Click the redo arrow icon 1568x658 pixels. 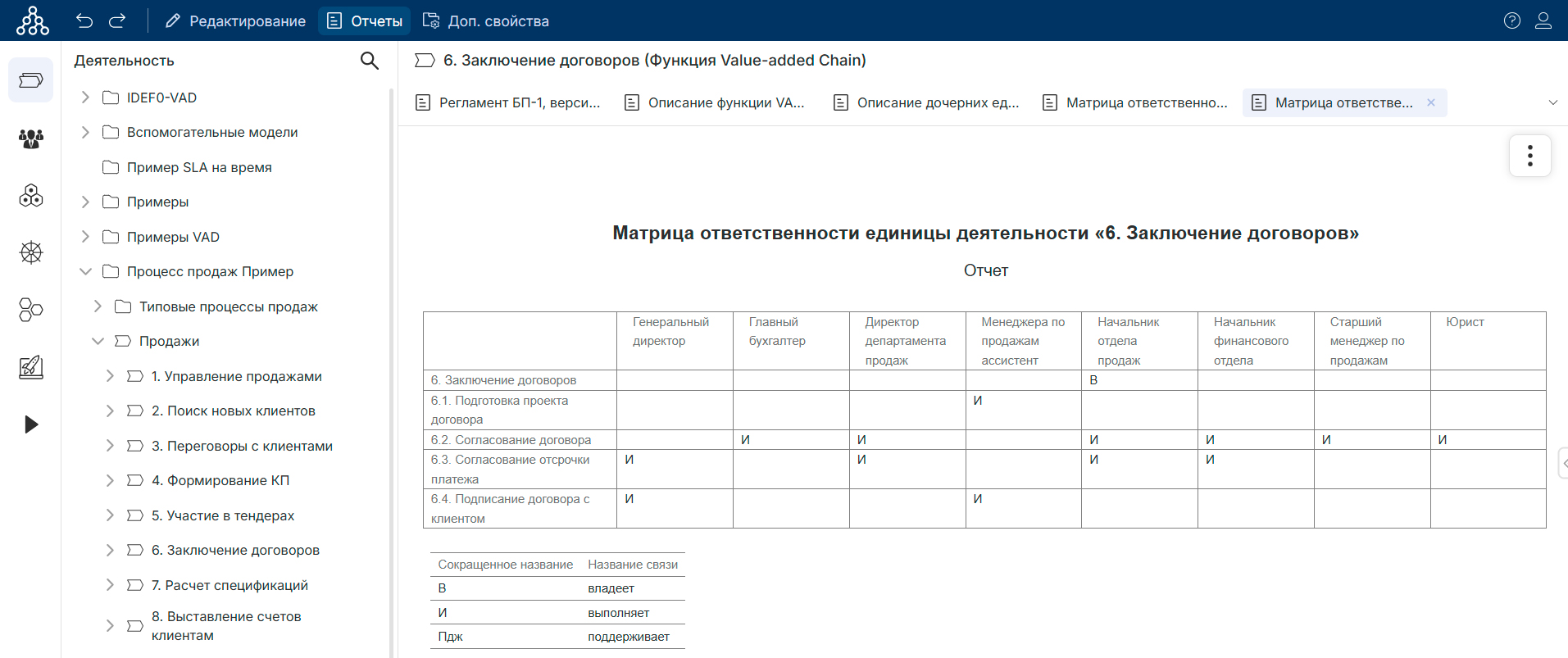117,20
